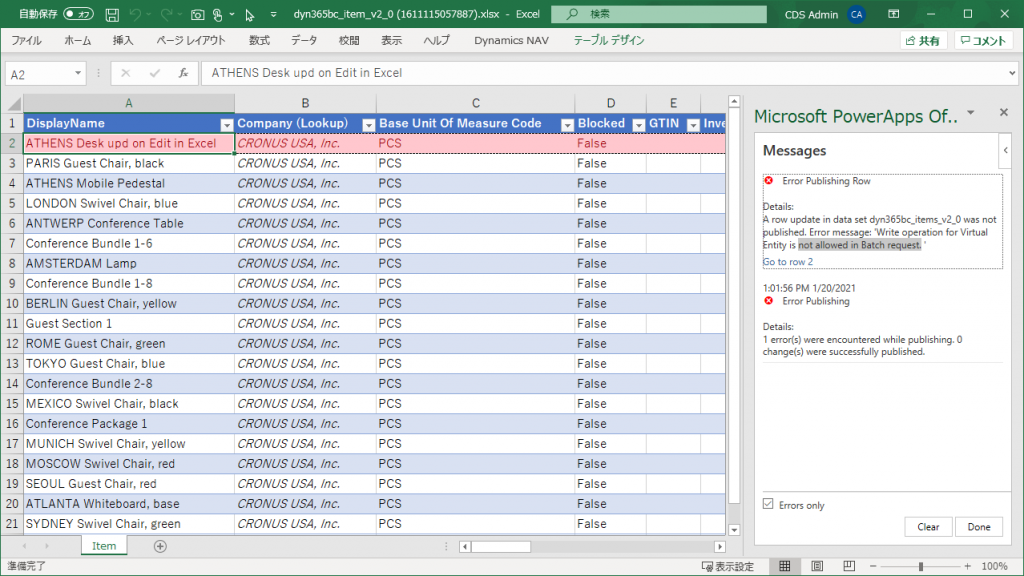
Task: Select the PARIS Guest Chair, black cell
Action: [129, 163]
